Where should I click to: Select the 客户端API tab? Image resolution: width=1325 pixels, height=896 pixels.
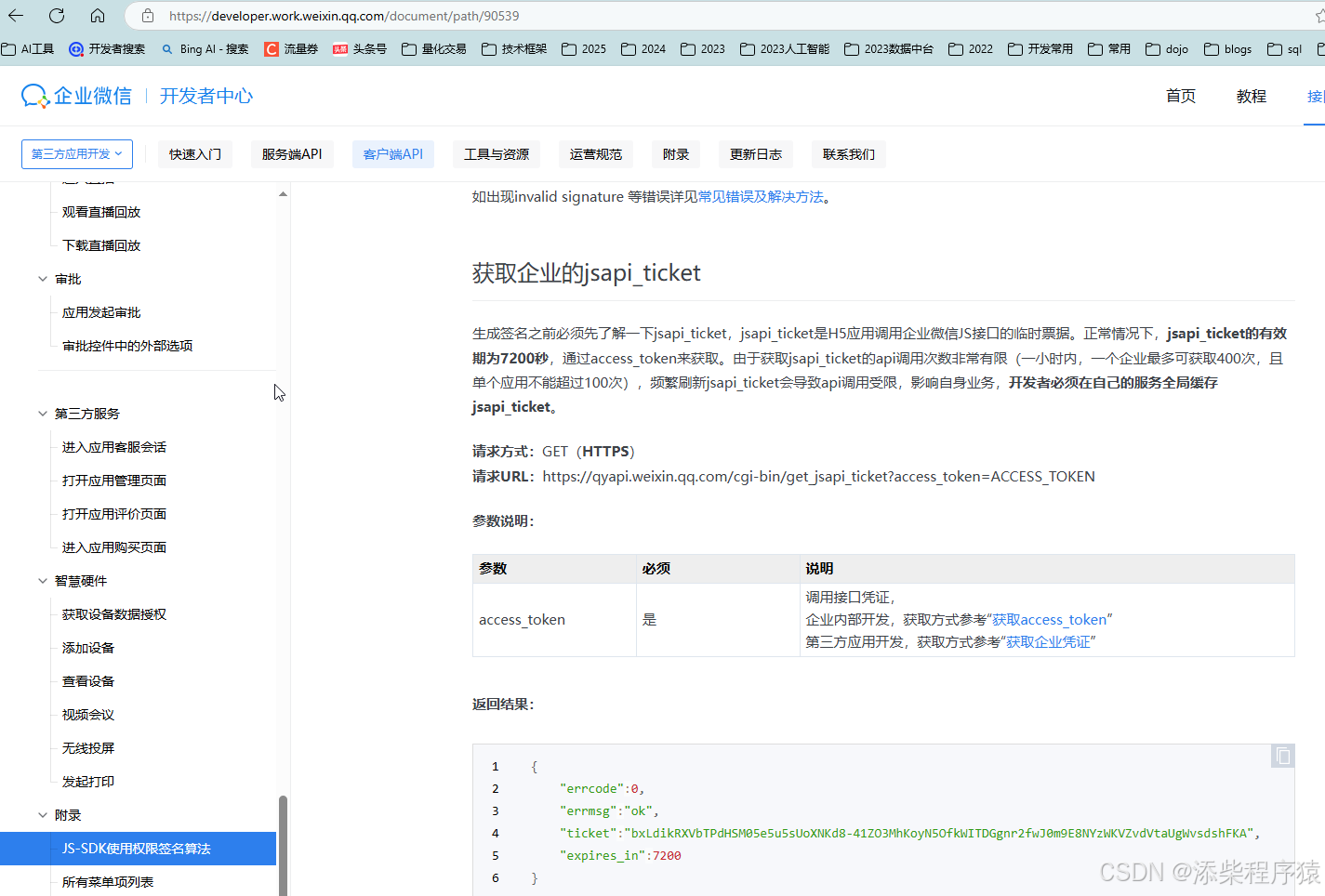click(393, 154)
